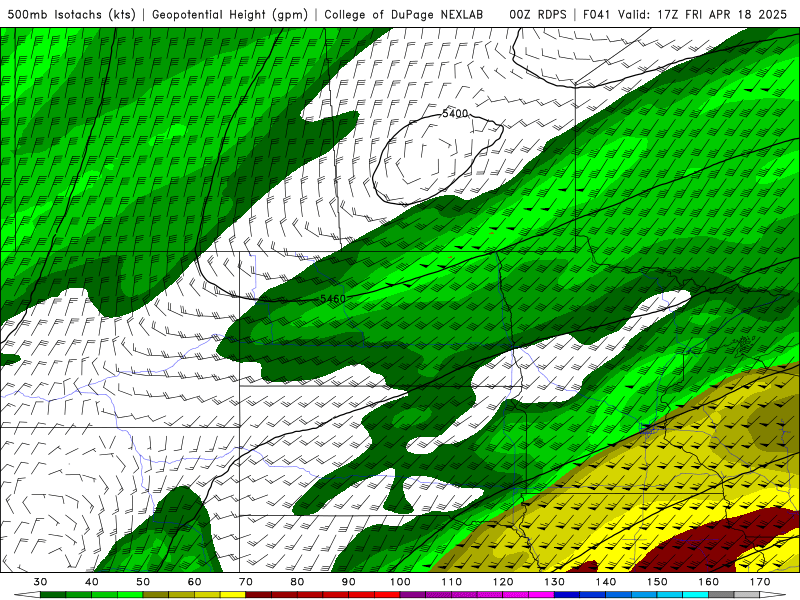Click the 160 value on the color scale
This screenshot has height=600, width=800.
tap(709, 582)
